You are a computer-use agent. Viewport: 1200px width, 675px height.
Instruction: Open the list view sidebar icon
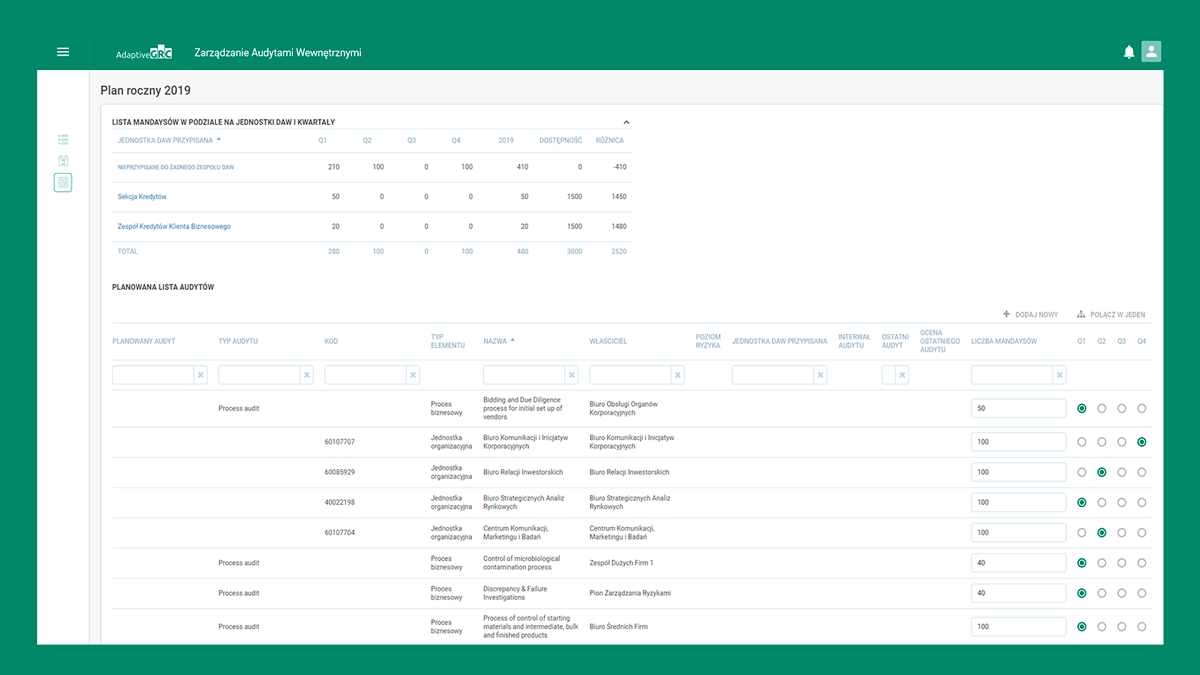[63, 139]
